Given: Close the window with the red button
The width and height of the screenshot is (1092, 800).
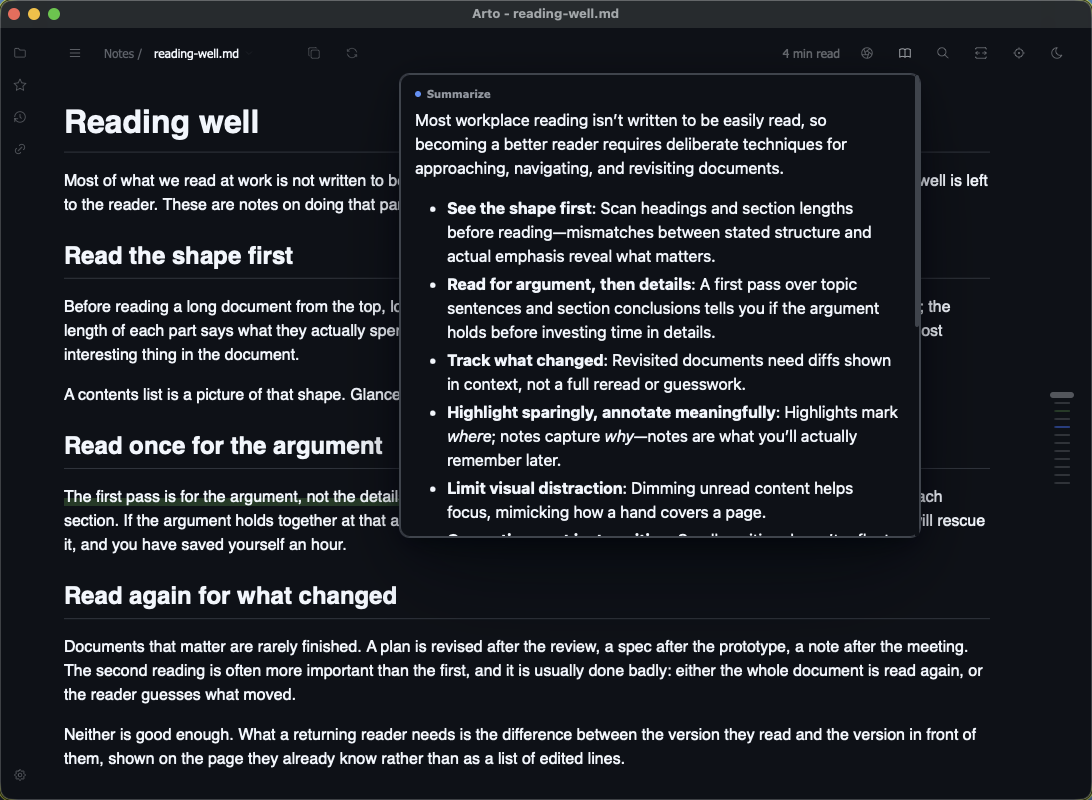Looking at the screenshot, I should [14, 14].
